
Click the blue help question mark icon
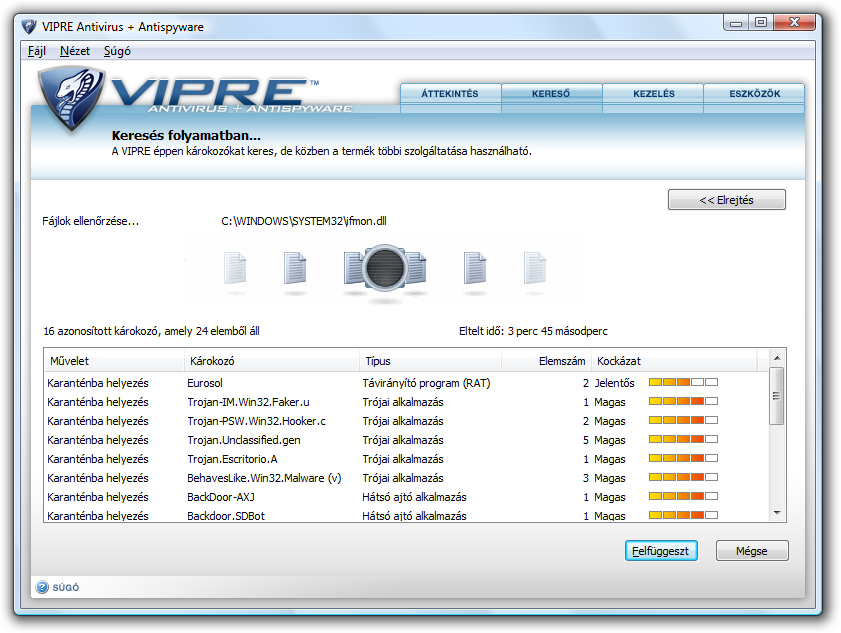pos(42,587)
